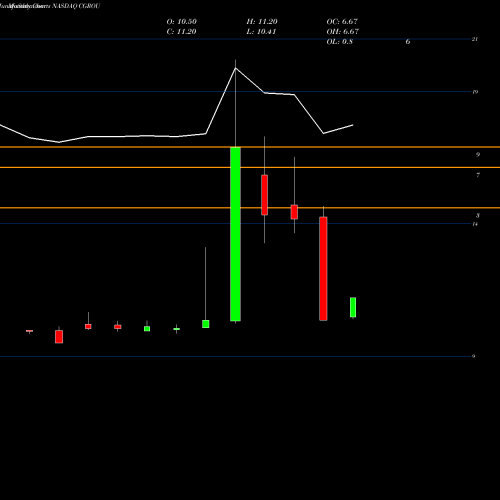Click the final green candlestick on the right
Viewport: 500px width, 500px height.
point(353,307)
